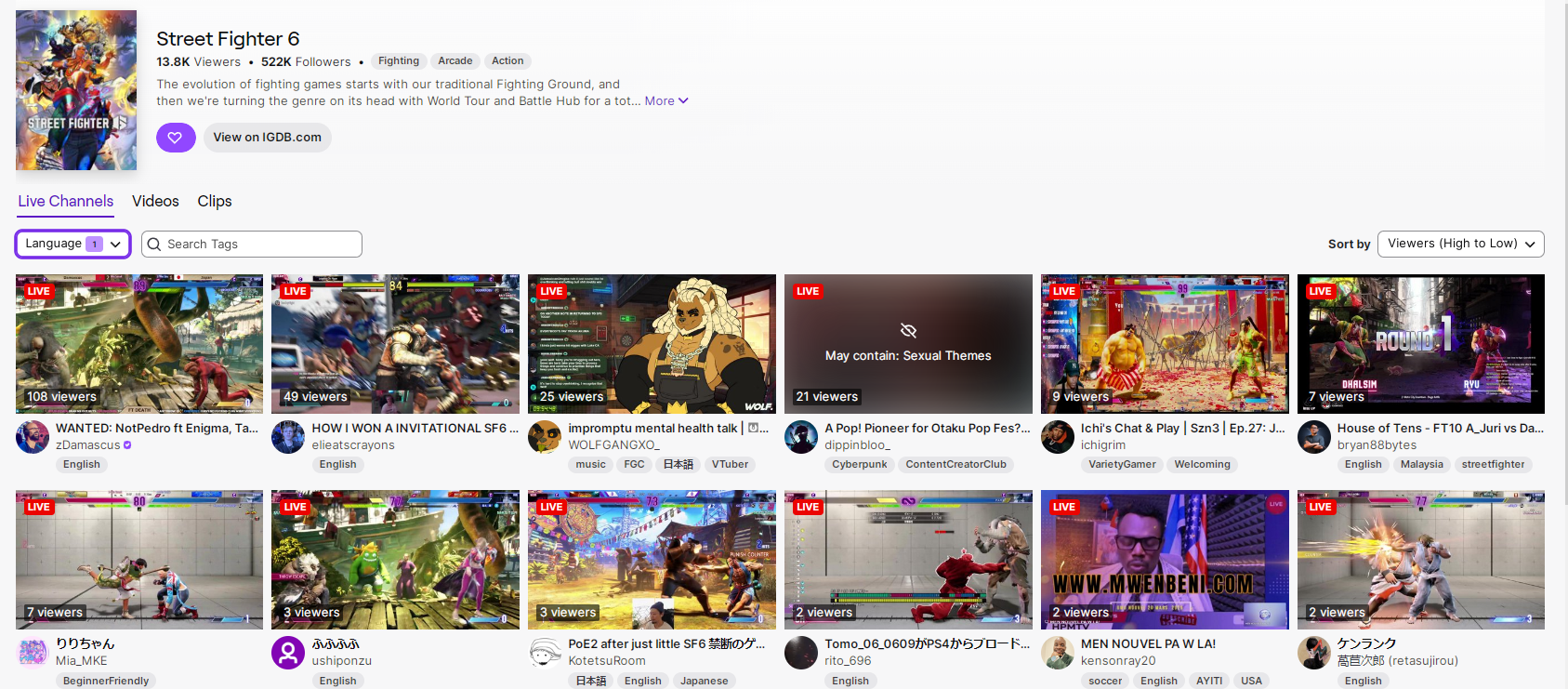The image size is (1568, 689).
Task: Open WOLFGANGXO_ channel avatar
Action: pos(545,437)
